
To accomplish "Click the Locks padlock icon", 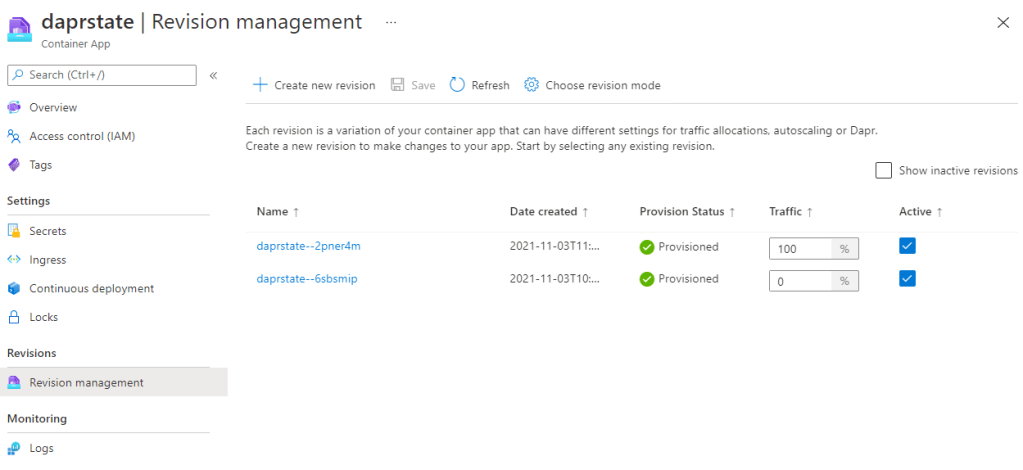I will (x=14, y=317).
